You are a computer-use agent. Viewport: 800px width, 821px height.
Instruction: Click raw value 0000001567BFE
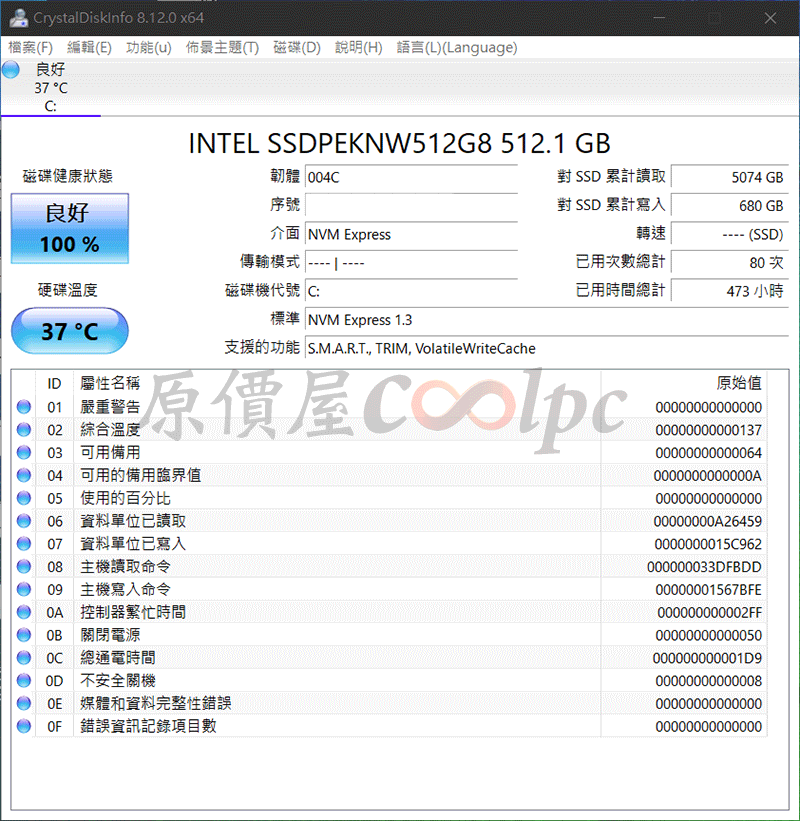(708, 590)
